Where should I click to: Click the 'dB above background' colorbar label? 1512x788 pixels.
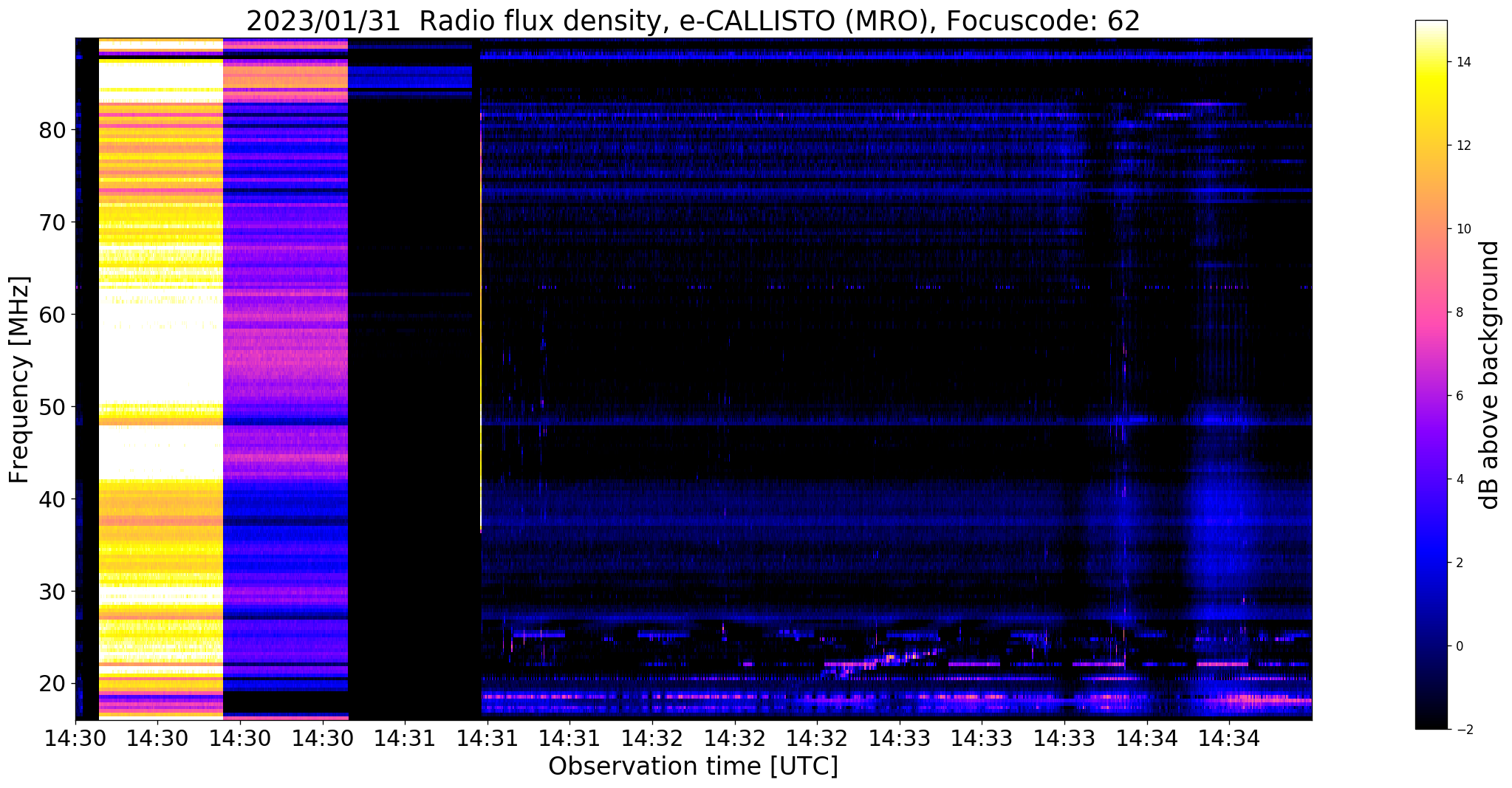pyautogui.click(x=1490, y=375)
